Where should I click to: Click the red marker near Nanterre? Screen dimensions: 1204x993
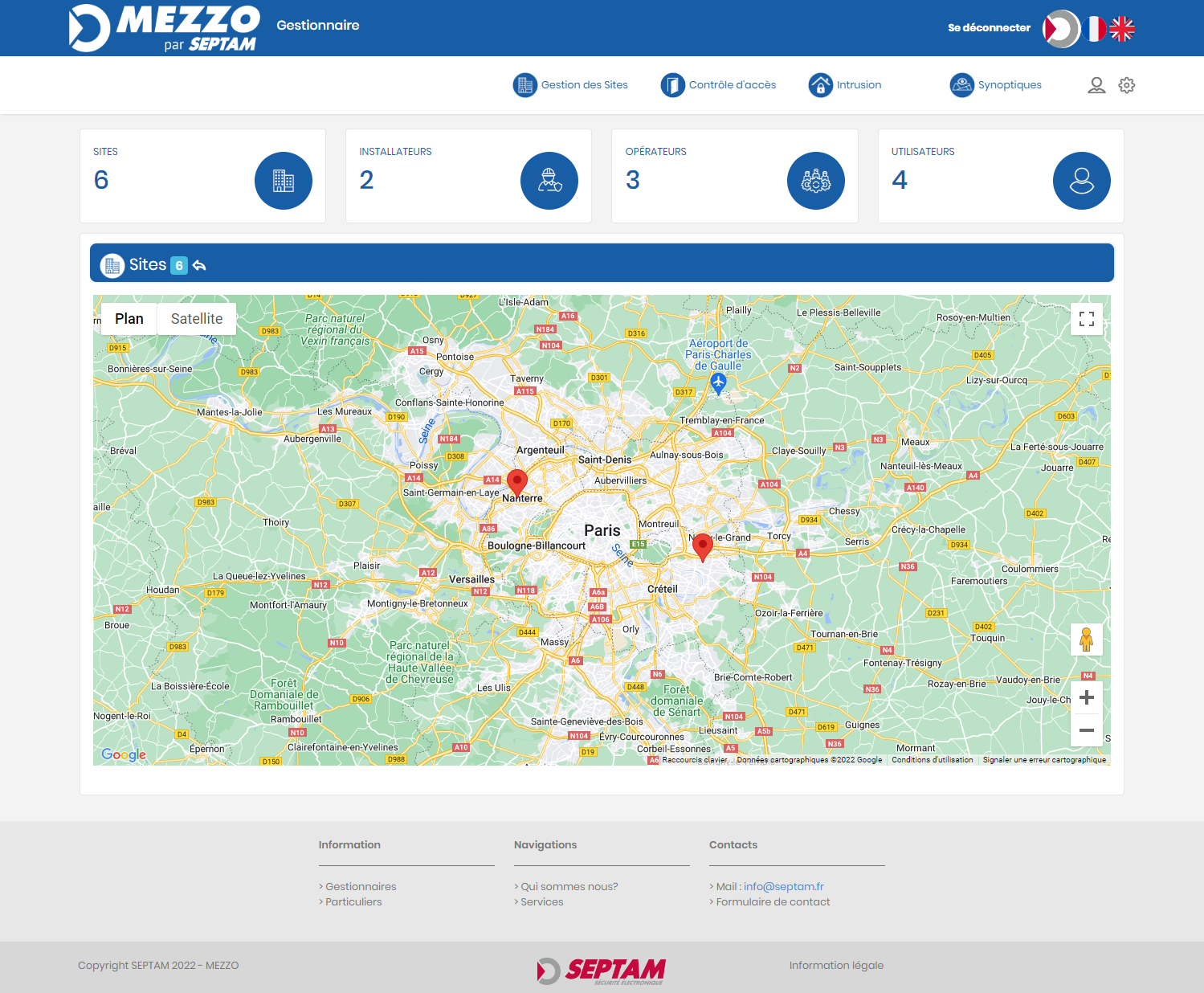coord(517,481)
